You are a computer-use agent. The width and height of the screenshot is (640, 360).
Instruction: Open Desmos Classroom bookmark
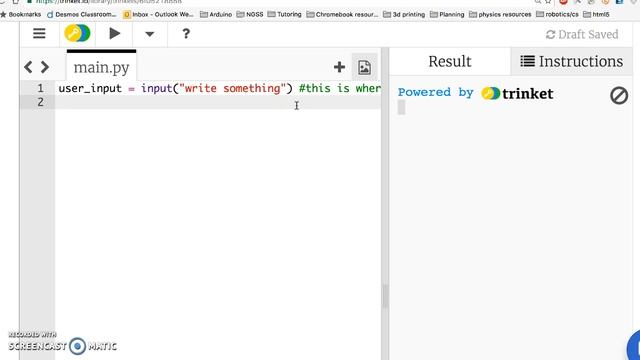[82, 14]
